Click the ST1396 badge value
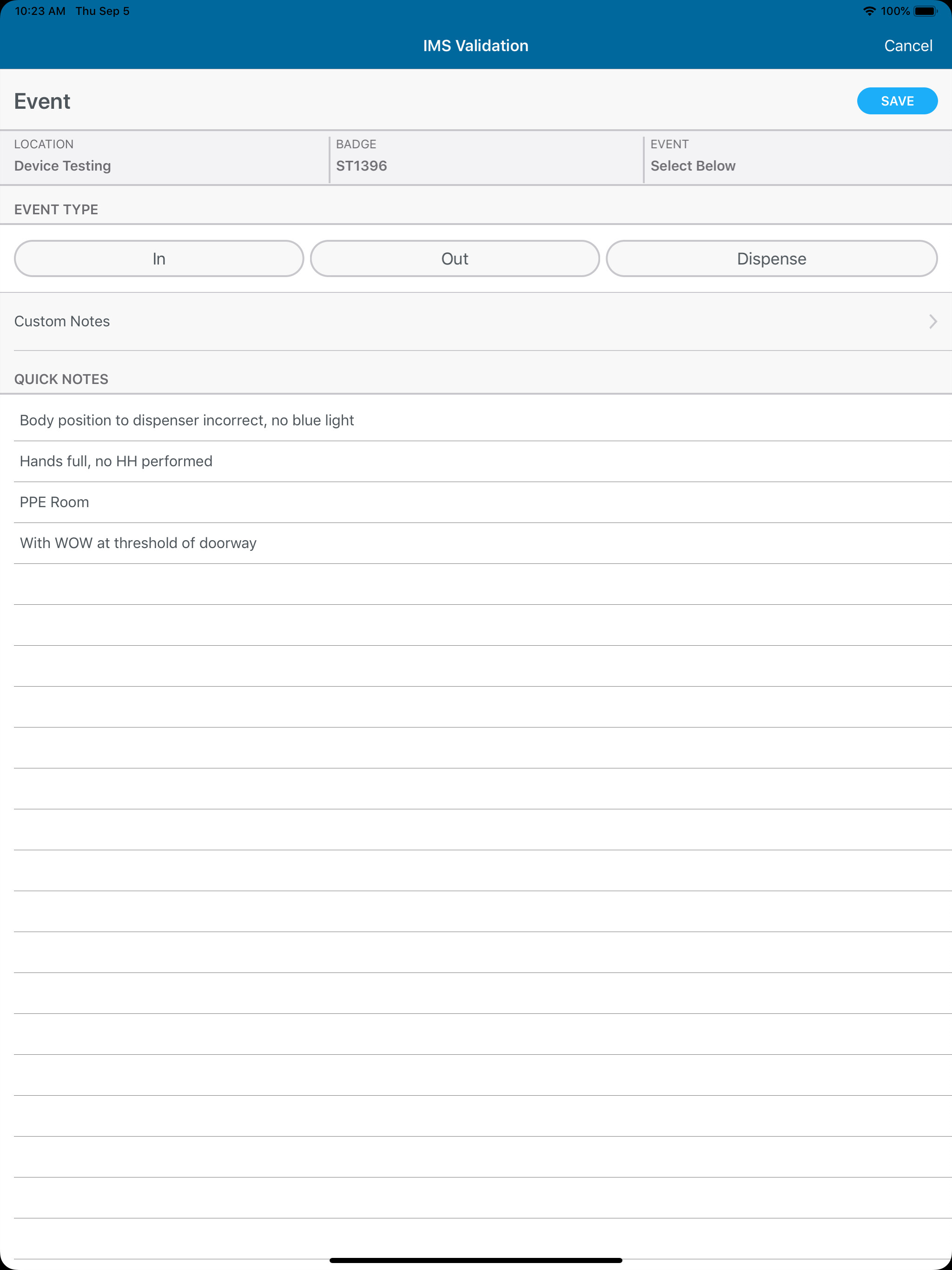The height and width of the screenshot is (1270, 952). [361, 166]
